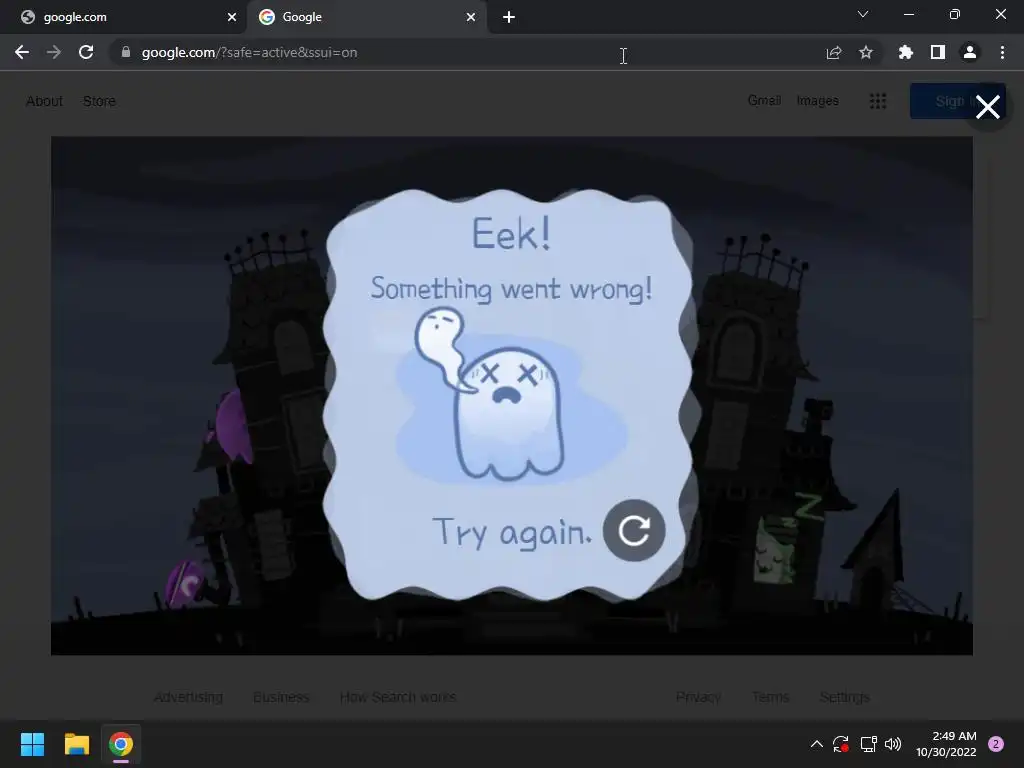Open the volume tray icon
The image size is (1024, 768).
pos(893,744)
